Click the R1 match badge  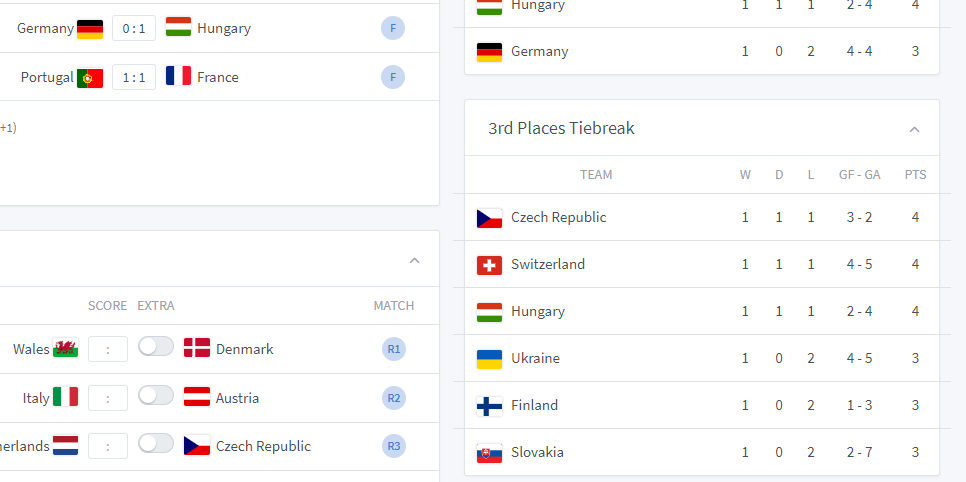pyautogui.click(x=394, y=349)
